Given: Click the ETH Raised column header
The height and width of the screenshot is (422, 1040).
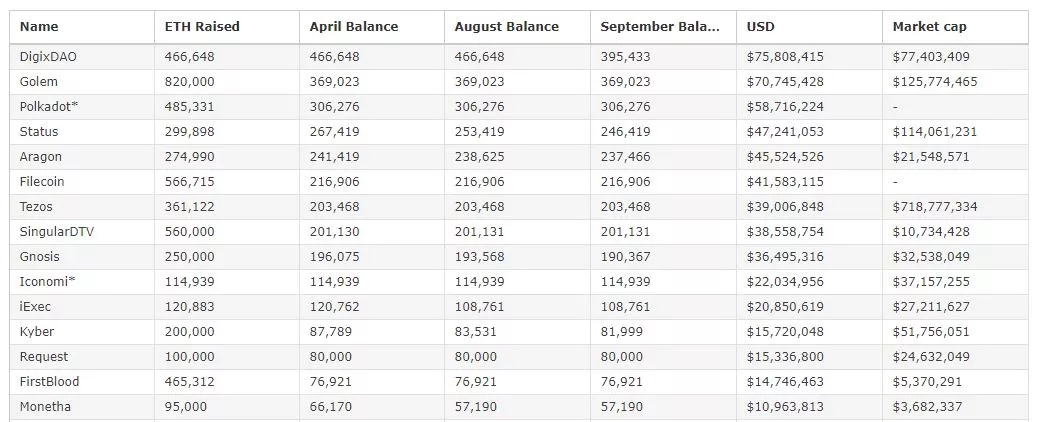Looking at the screenshot, I should [x=202, y=27].
